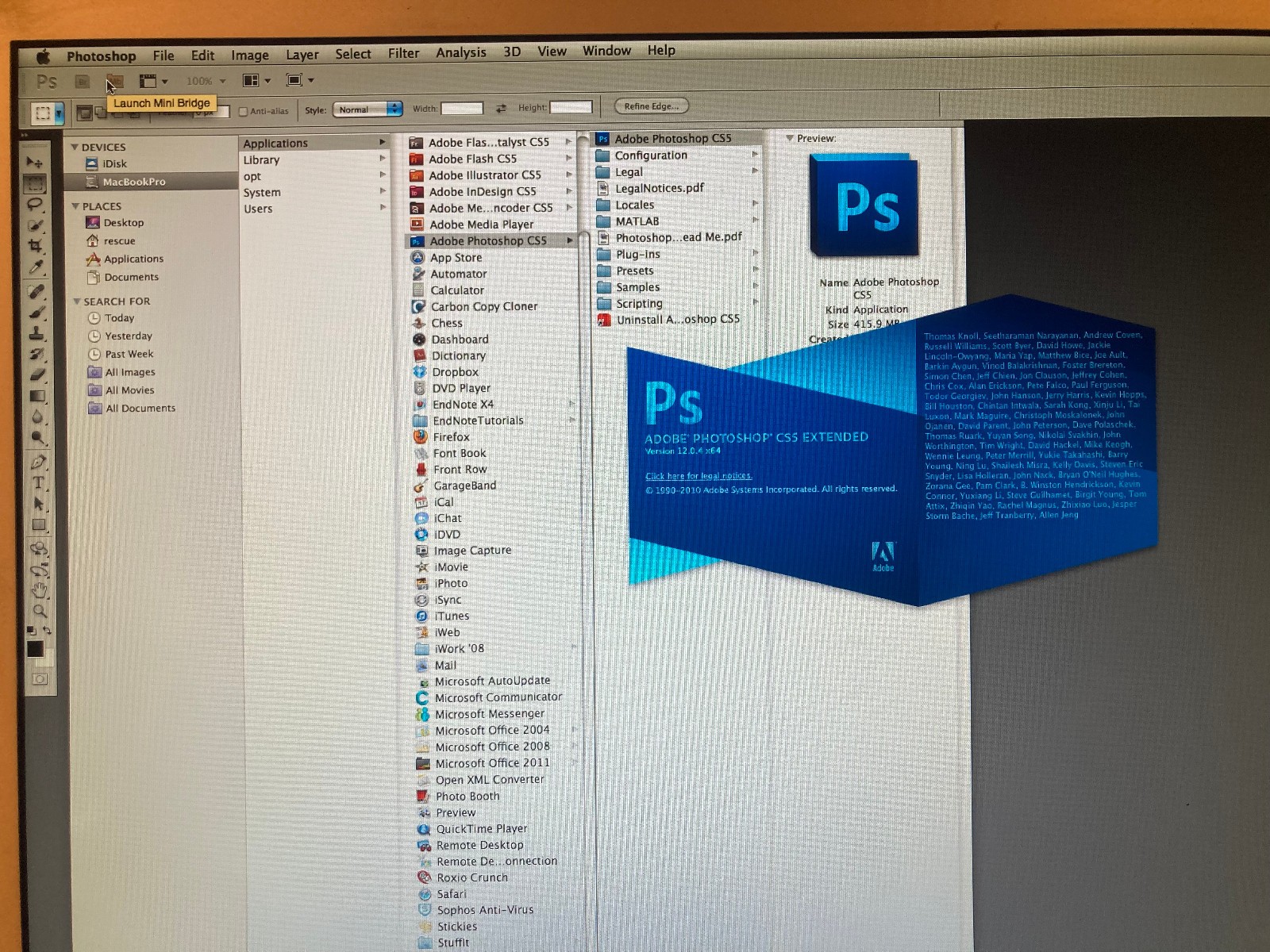
Task: Click the Refine Edge button
Action: [651, 106]
